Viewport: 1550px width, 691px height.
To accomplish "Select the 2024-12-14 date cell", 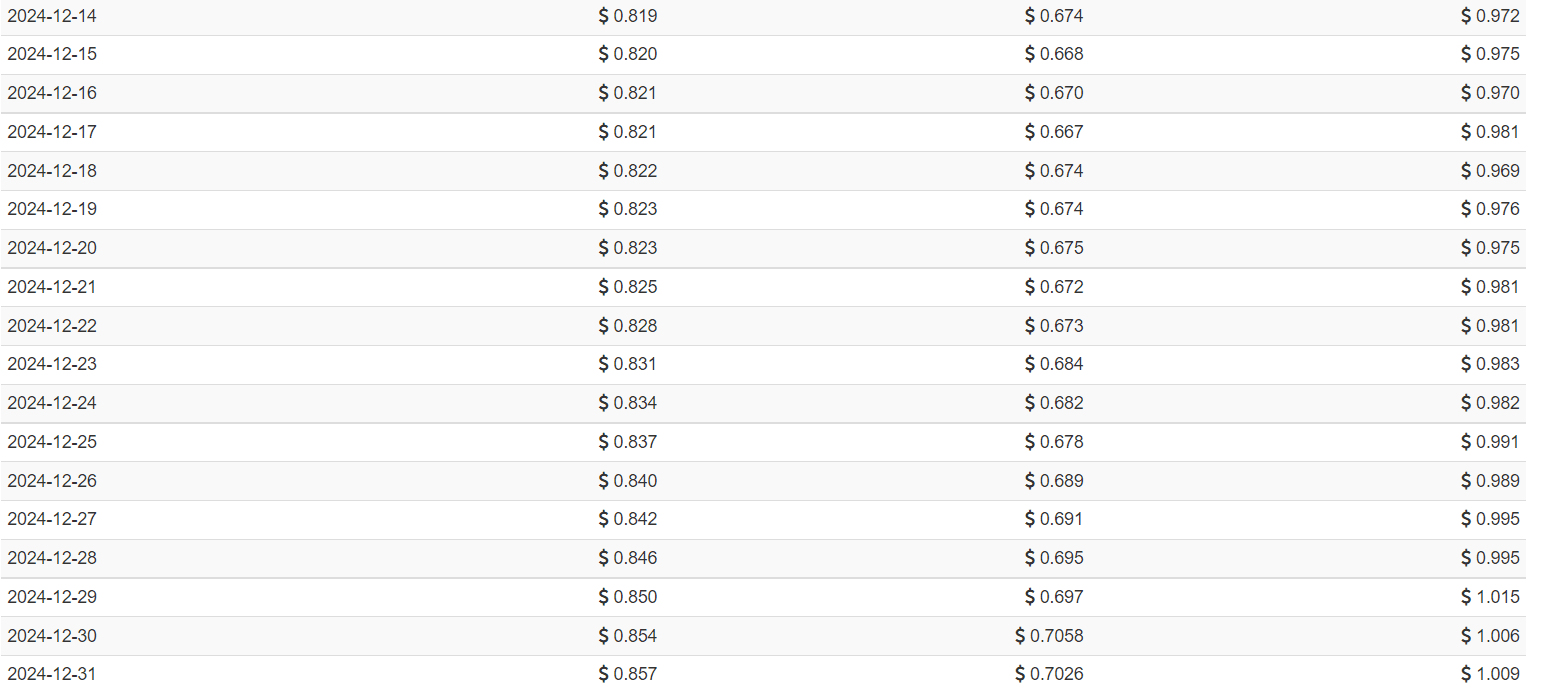I will pos(52,16).
